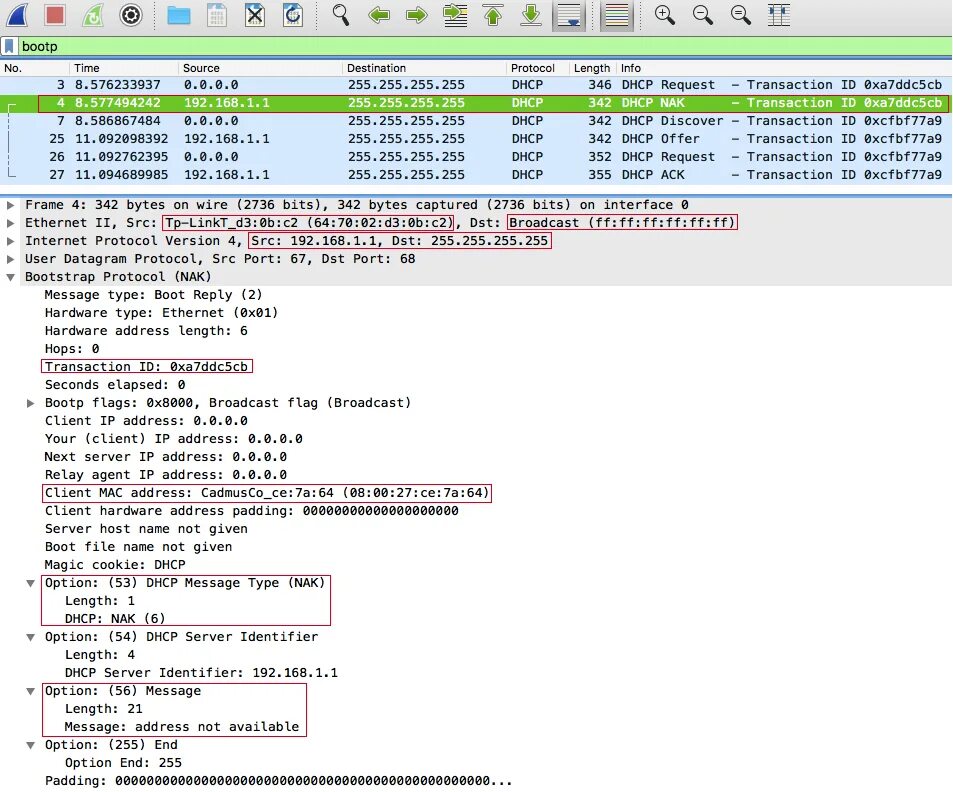
Task: Zoom out of packet text
Action: coord(703,15)
